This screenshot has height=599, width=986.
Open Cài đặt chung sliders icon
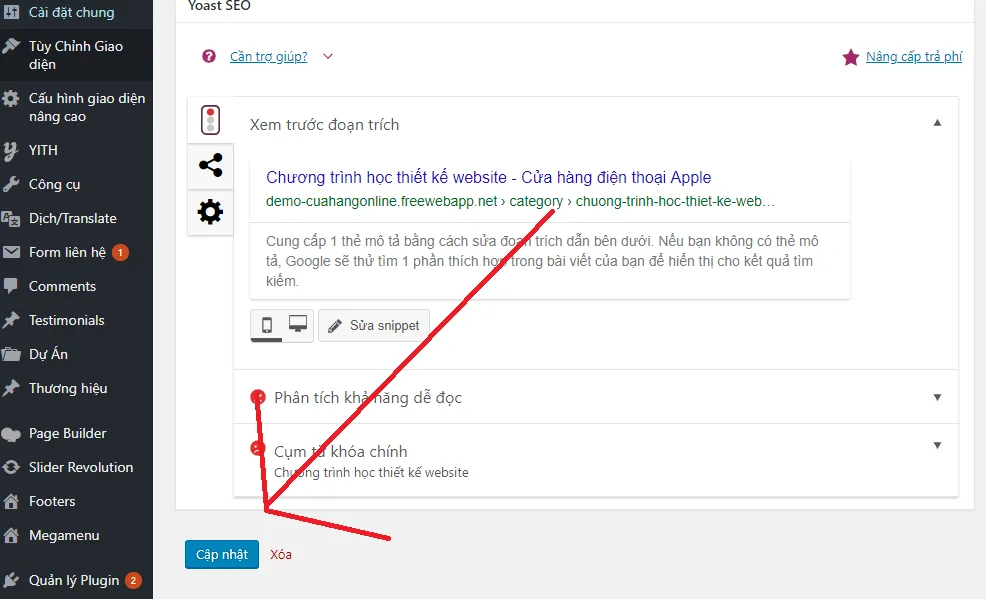pos(11,11)
